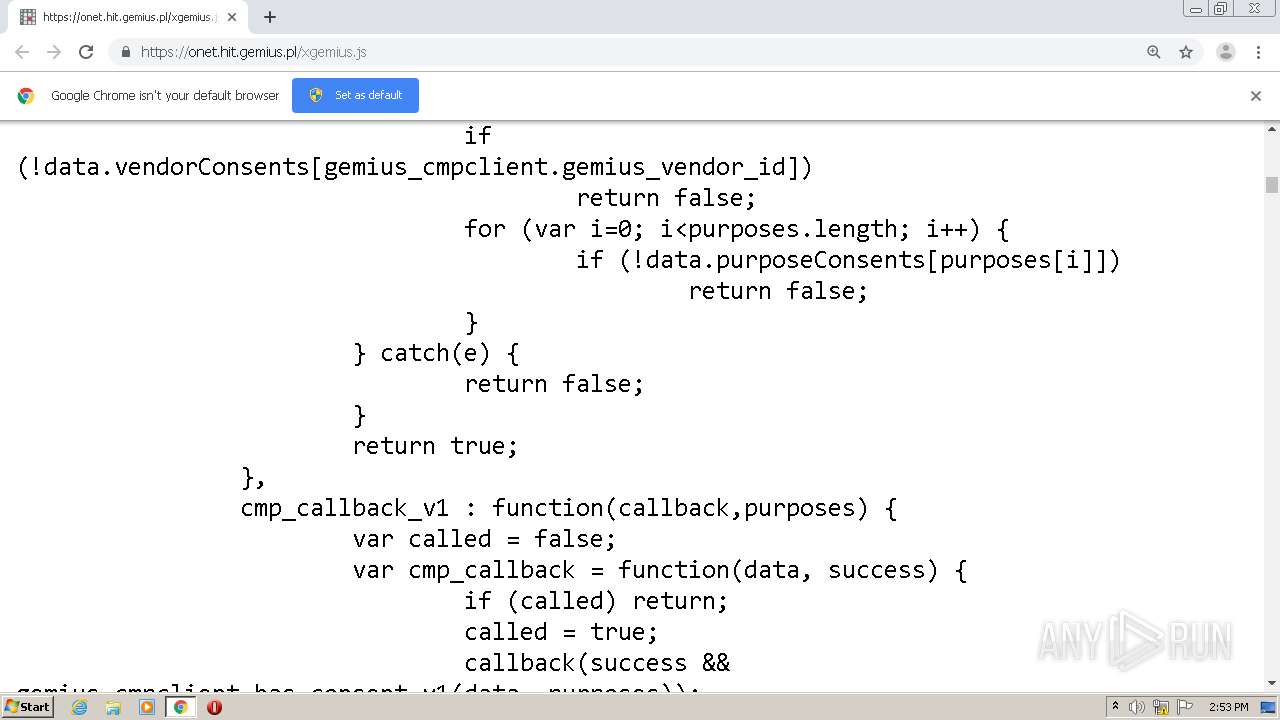Viewport: 1280px width, 720px height.
Task: Bookmark this page with the star icon
Action: coord(1186,52)
